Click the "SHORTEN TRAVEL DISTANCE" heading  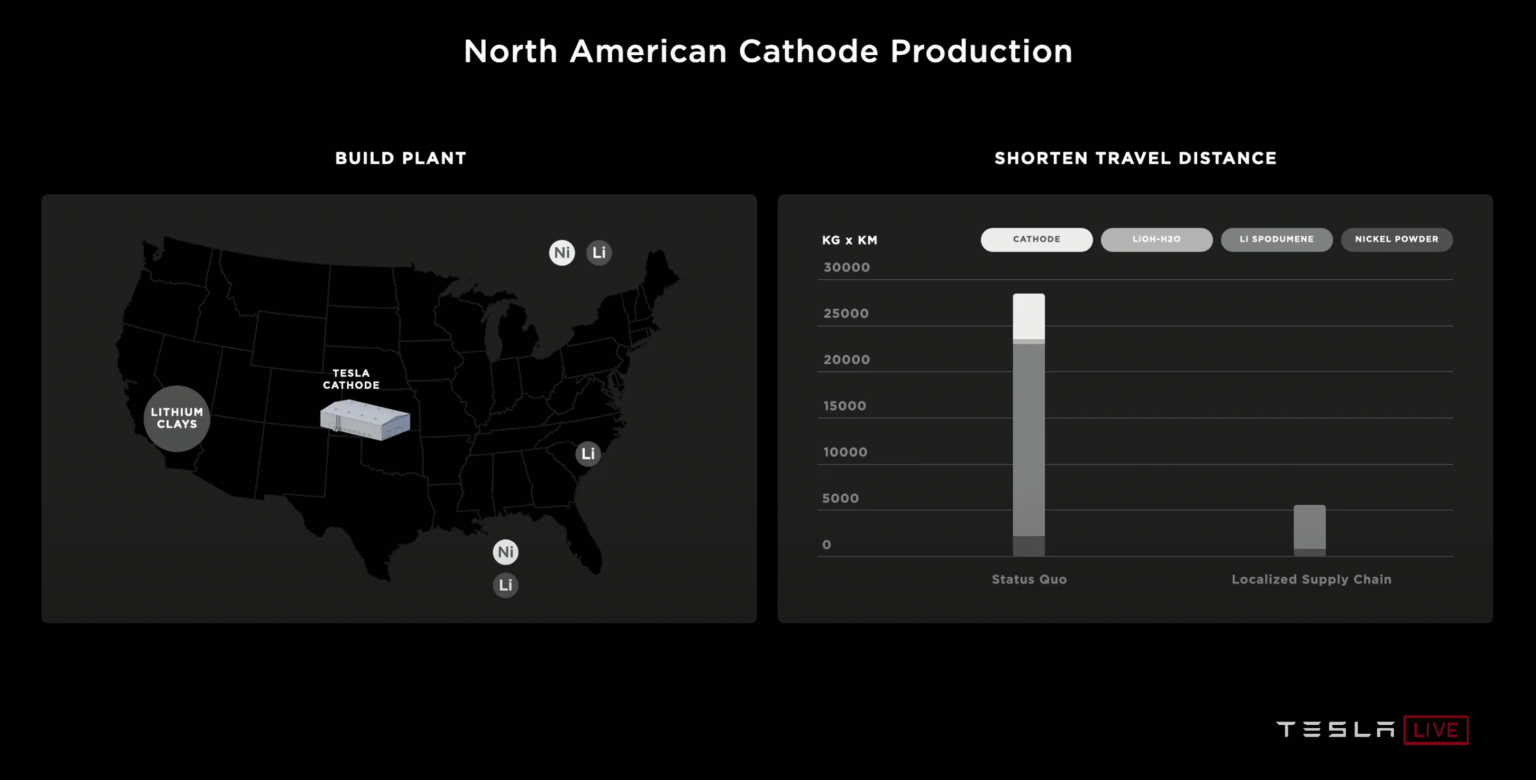tap(1135, 158)
